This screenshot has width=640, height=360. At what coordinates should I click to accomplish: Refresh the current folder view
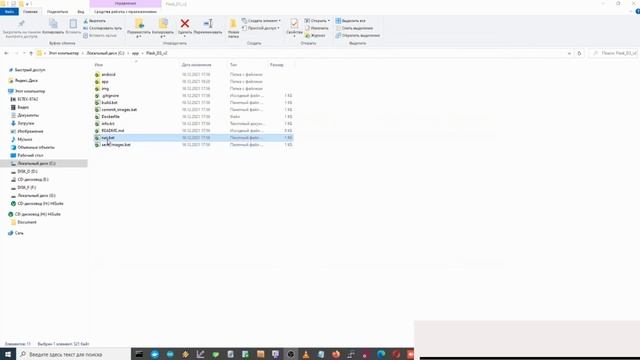click(x=579, y=53)
